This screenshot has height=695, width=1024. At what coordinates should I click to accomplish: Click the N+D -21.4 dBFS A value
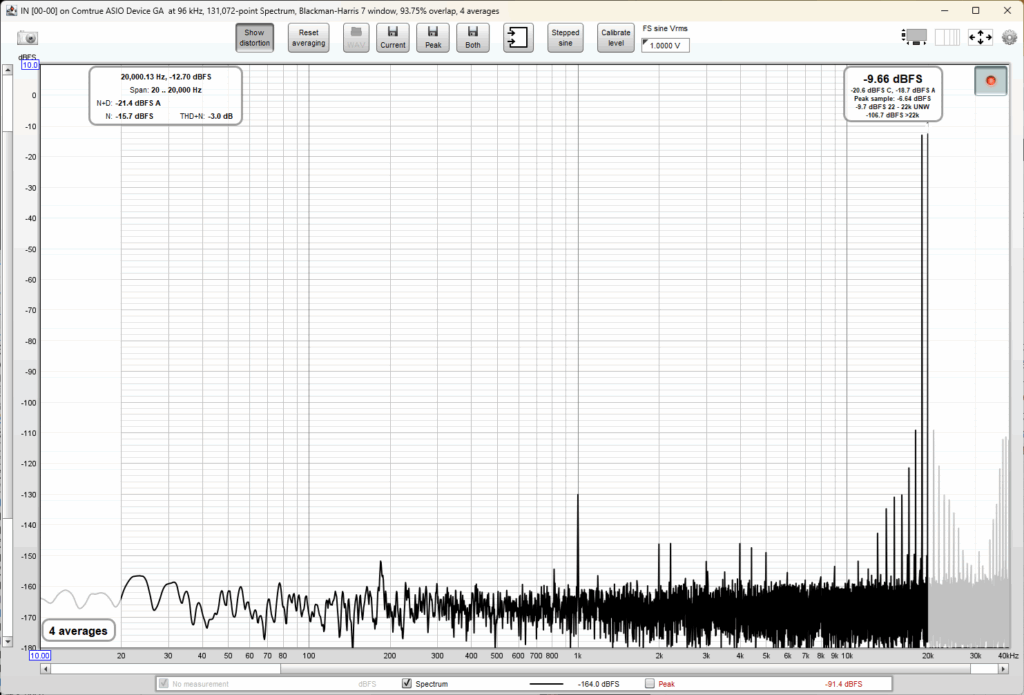(138, 103)
